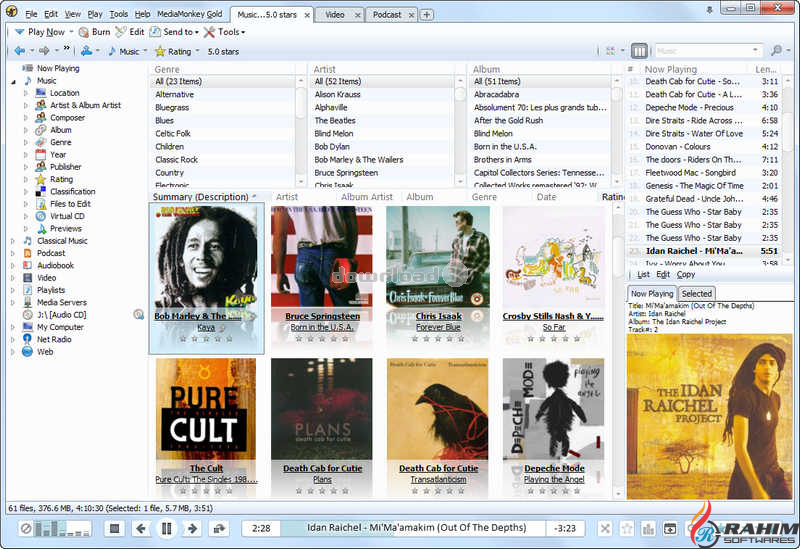The height and width of the screenshot is (549, 800).
Task: Open the Play Now dropdown arrow
Action: 71,32
